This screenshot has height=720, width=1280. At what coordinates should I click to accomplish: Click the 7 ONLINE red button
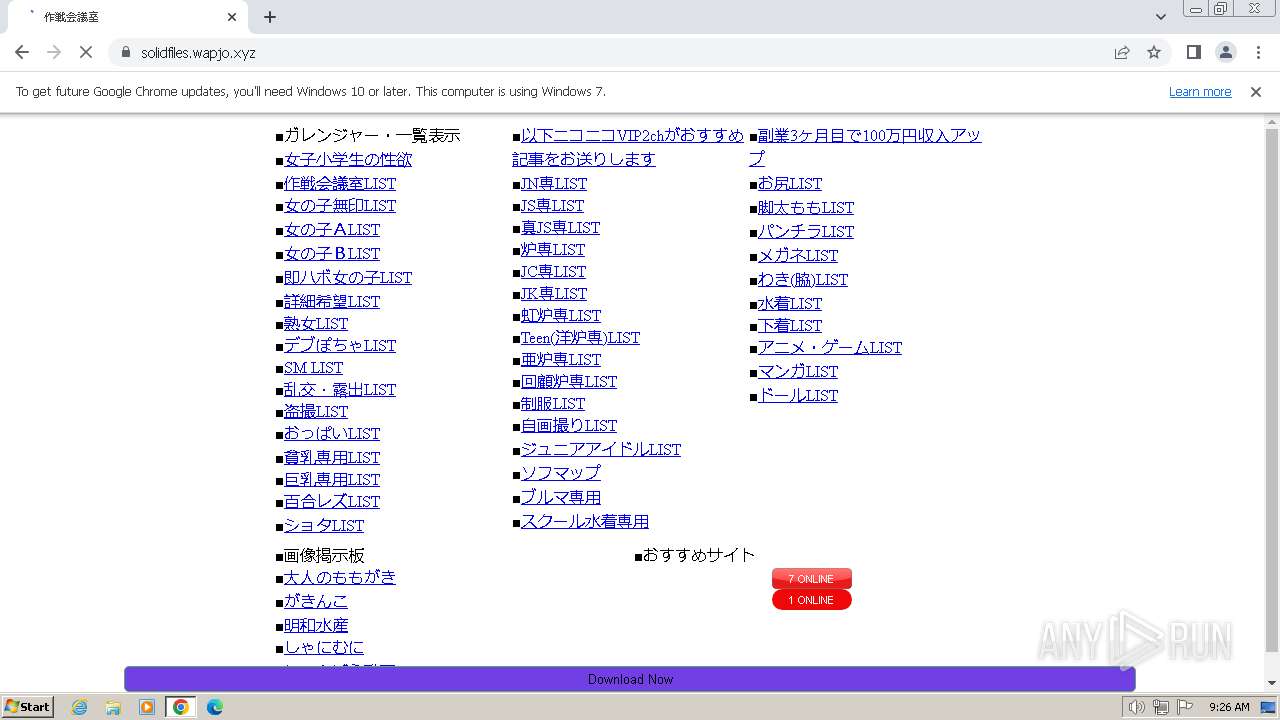[x=811, y=579]
